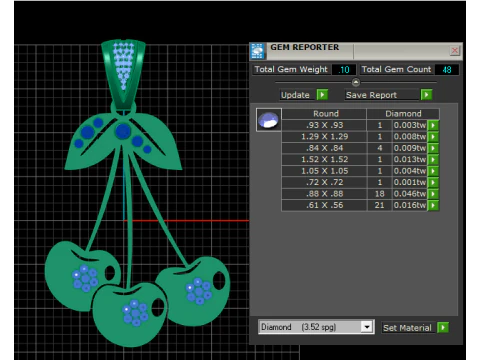480x360 pixels.
Task: Click the 0.003tw weight cell
Action: point(410,125)
